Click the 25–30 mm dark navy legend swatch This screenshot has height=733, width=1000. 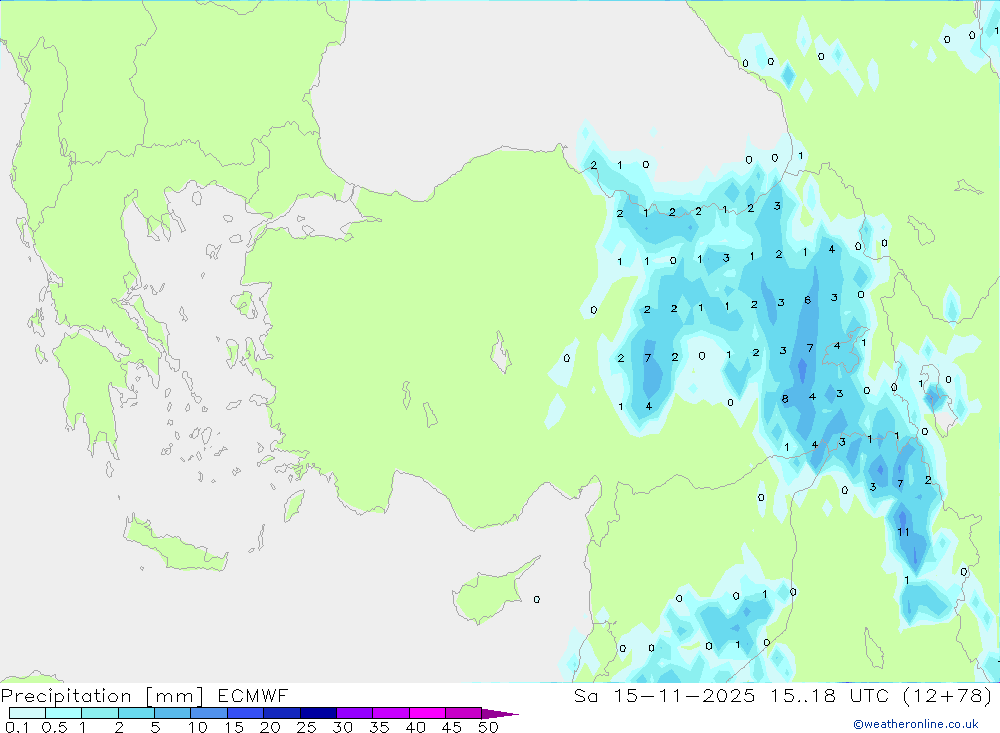pyautogui.click(x=318, y=713)
